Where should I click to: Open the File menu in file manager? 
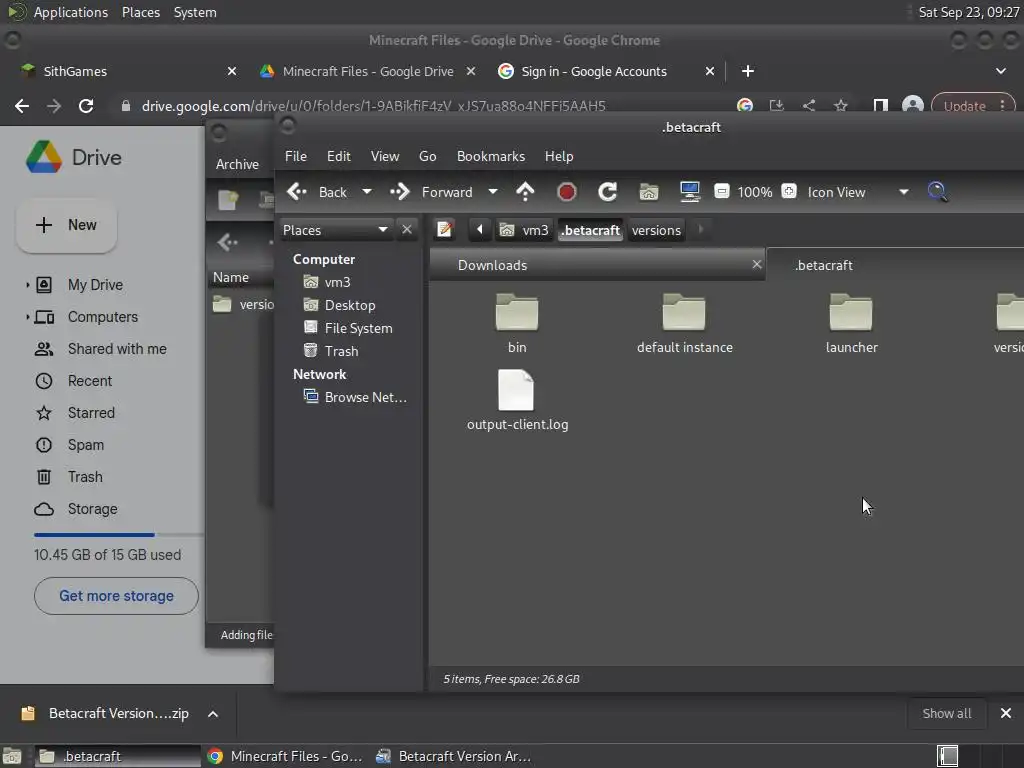pyautogui.click(x=296, y=156)
